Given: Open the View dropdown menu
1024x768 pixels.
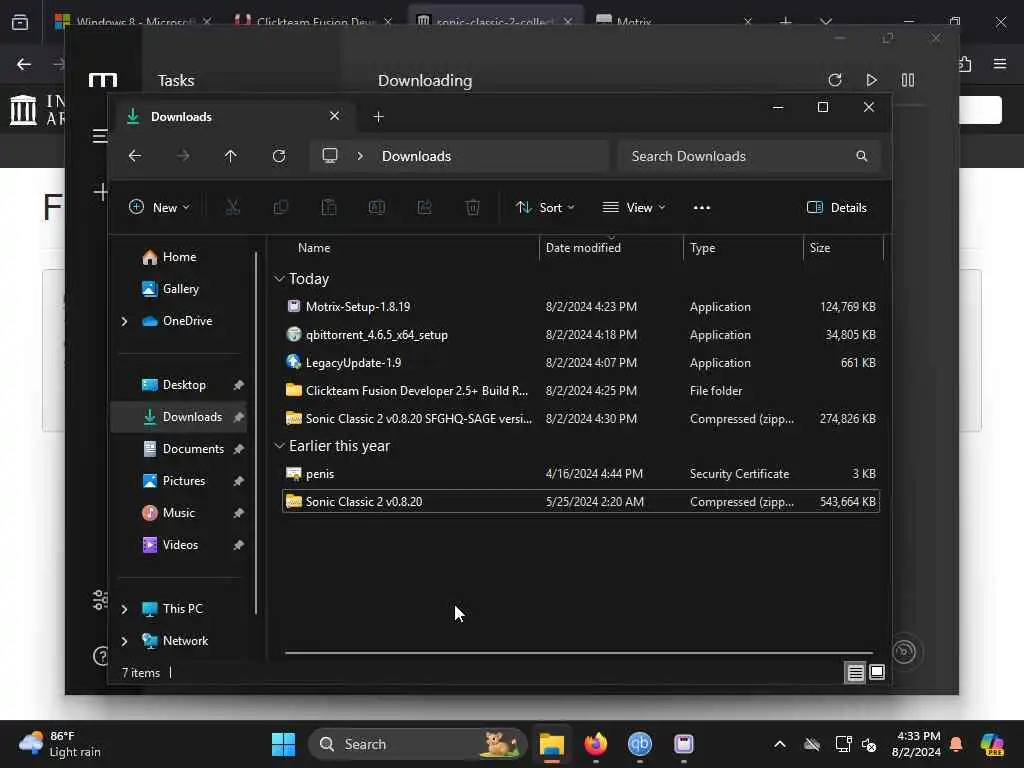Looking at the screenshot, I should click(633, 208).
